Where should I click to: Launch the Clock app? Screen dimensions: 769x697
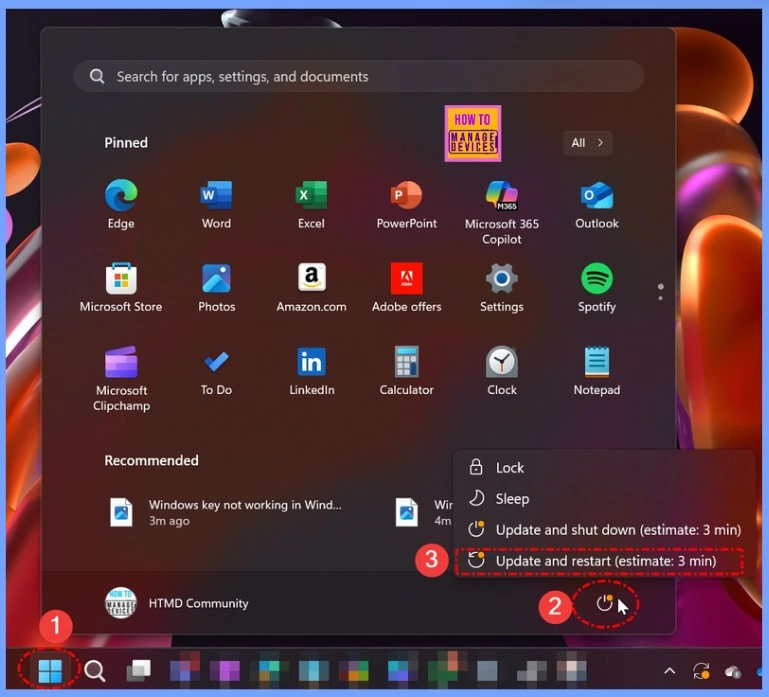pyautogui.click(x=502, y=371)
